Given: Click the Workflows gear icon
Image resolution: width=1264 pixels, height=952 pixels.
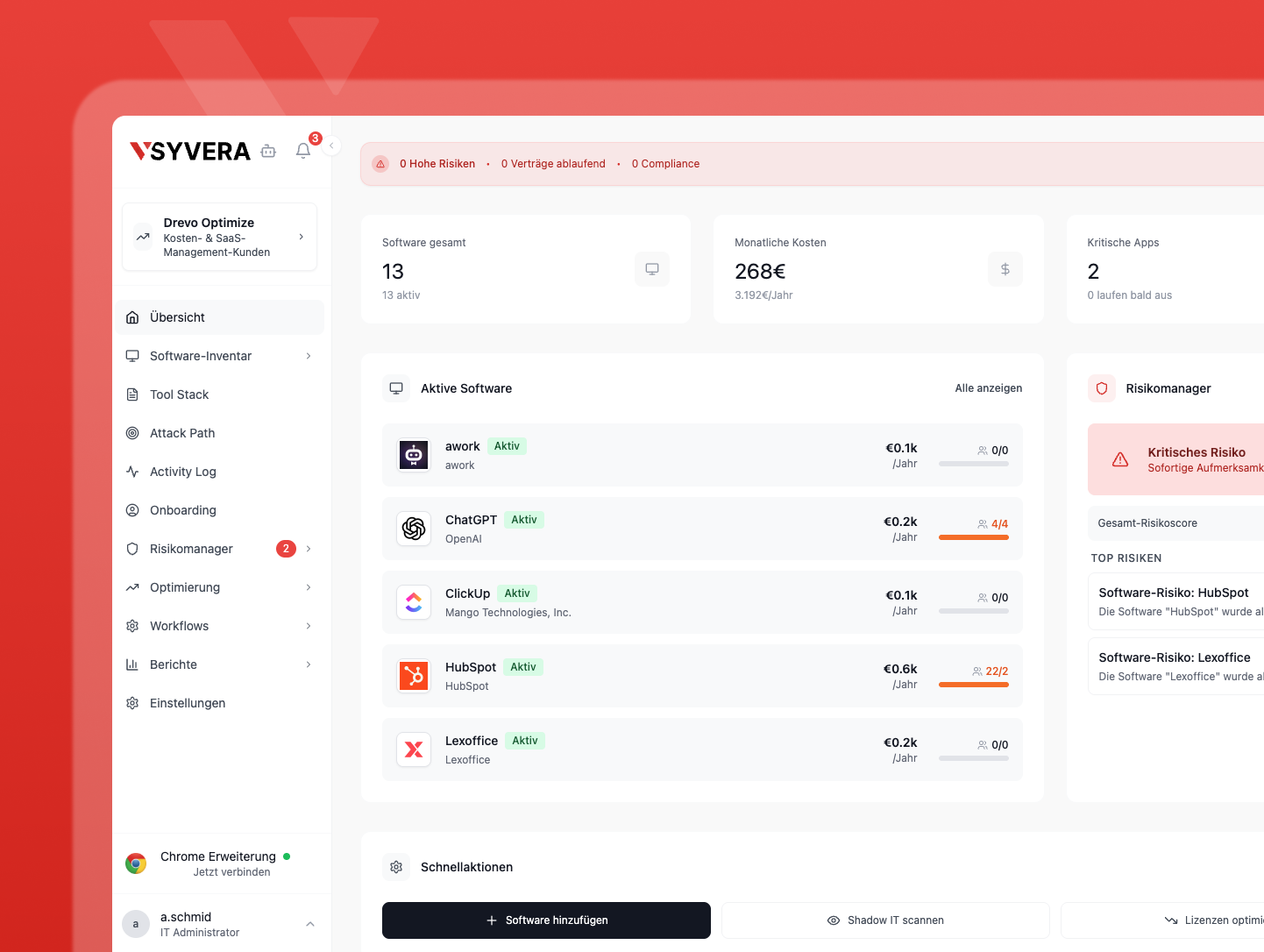Looking at the screenshot, I should (x=132, y=626).
